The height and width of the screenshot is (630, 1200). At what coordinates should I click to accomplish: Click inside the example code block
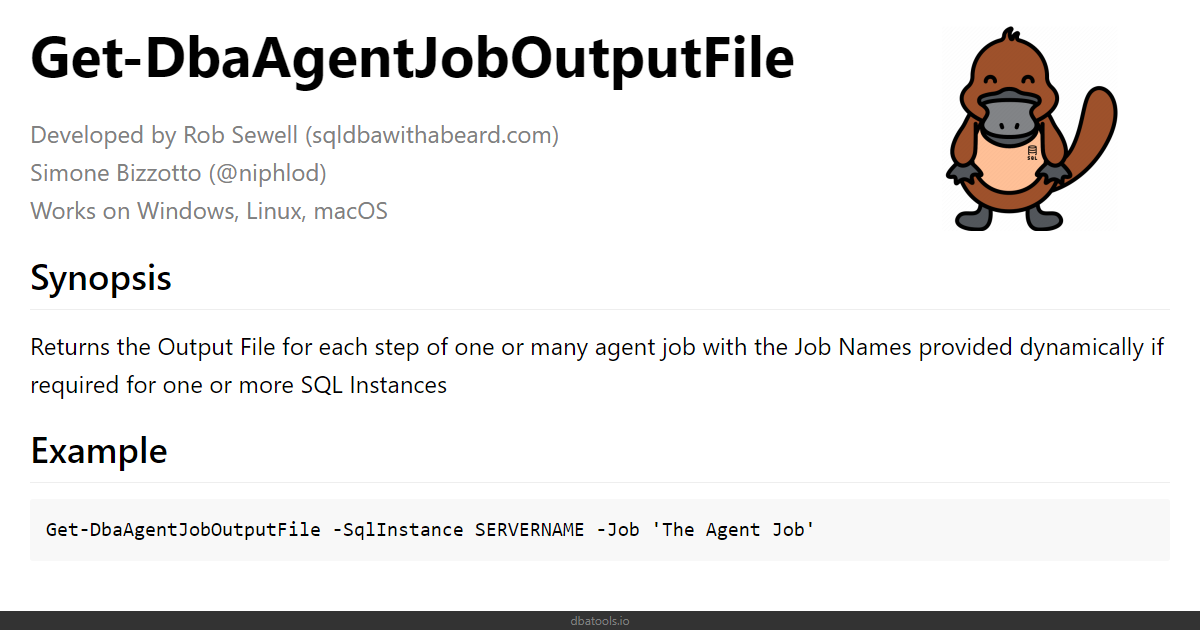pos(600,530)
